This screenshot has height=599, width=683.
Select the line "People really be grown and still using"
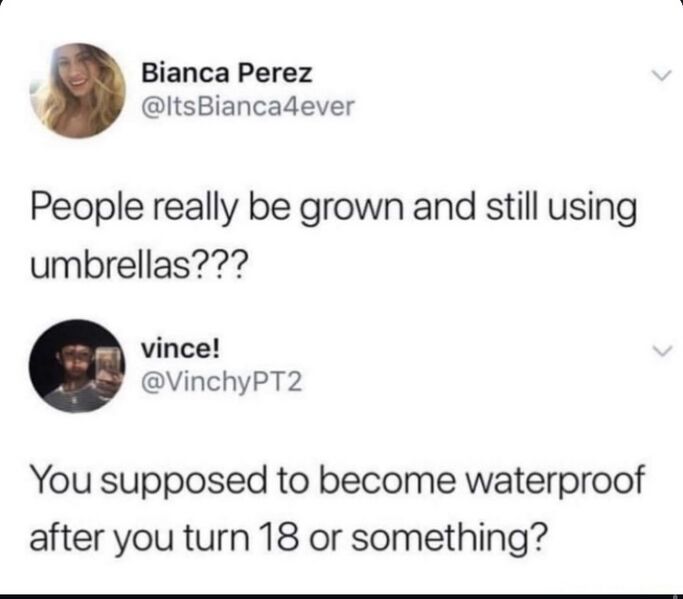[x=334, y=209]
